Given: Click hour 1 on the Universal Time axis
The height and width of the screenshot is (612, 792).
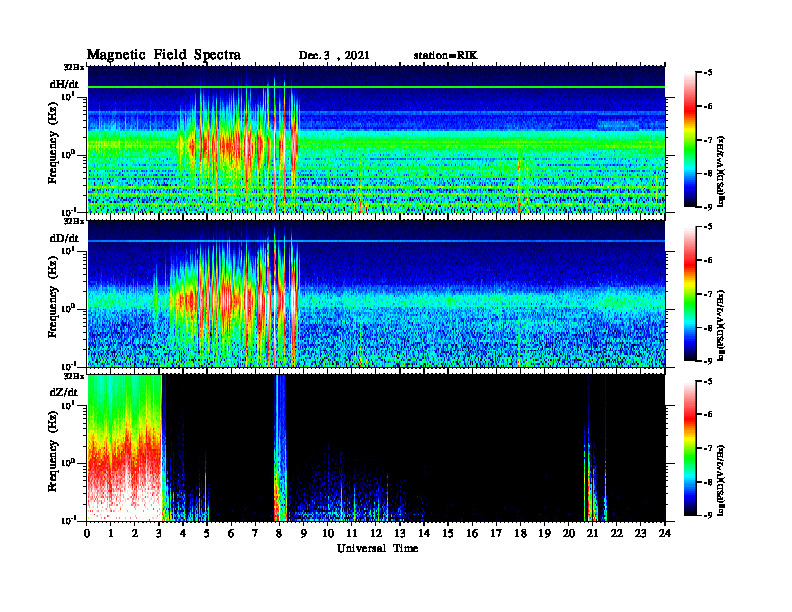Looking at the screenshot, I should 111,534.
